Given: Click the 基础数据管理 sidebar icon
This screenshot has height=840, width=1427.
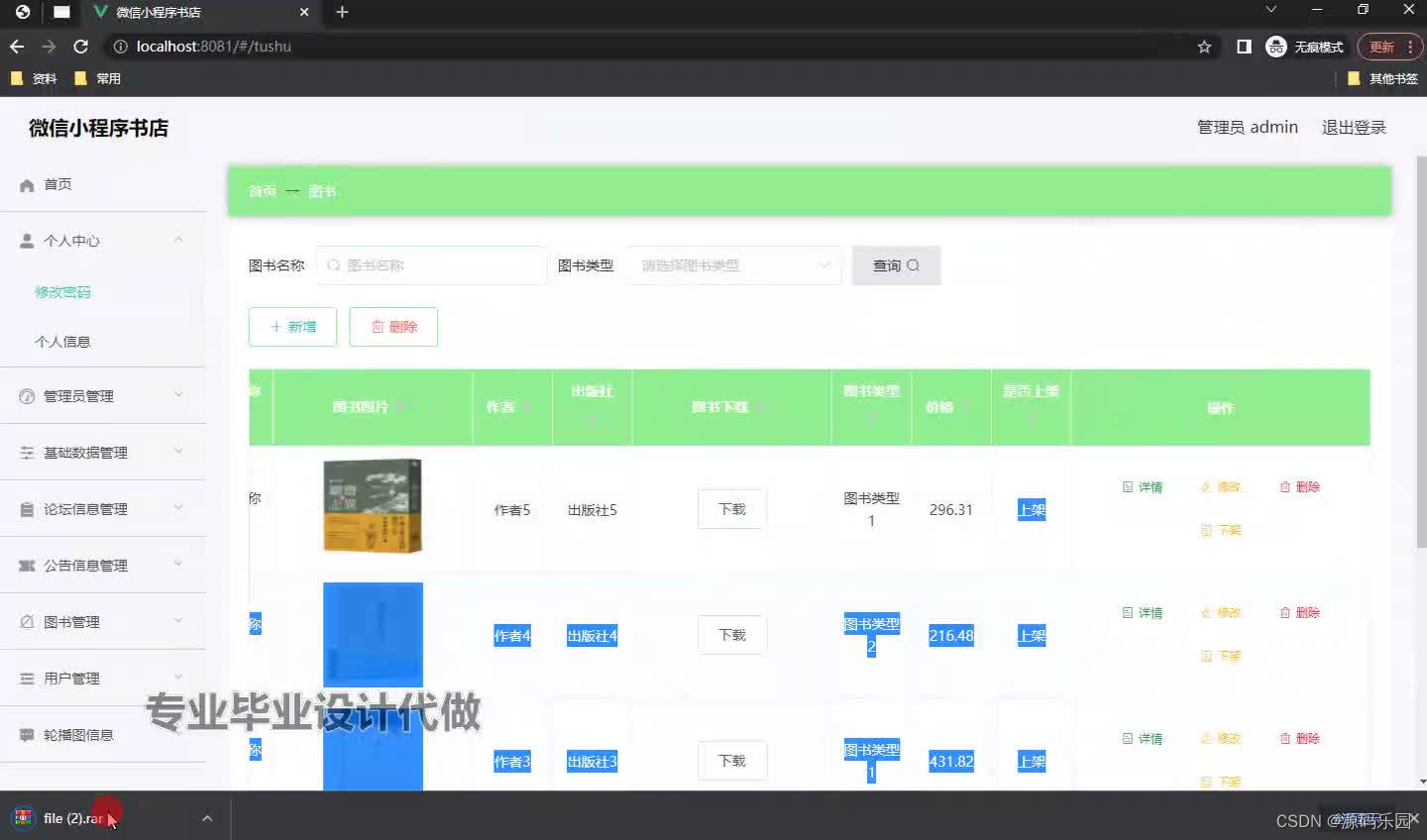Looking at the screenshot, I should click(x=24, y=452).
